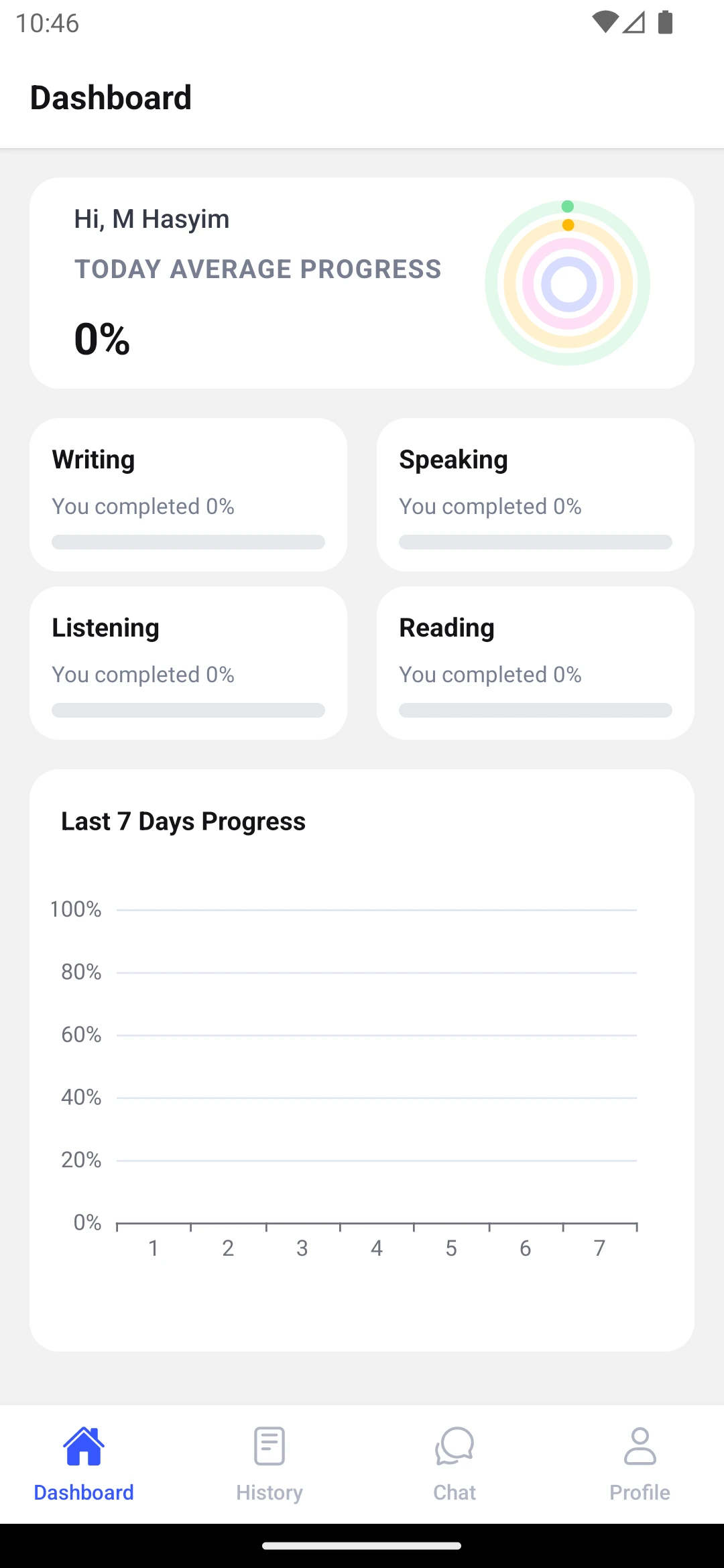Screen dimensions: 724x1568
Task: Click the circular progress rings graphic
Action: pyautogui.click(x=567, y=283)
